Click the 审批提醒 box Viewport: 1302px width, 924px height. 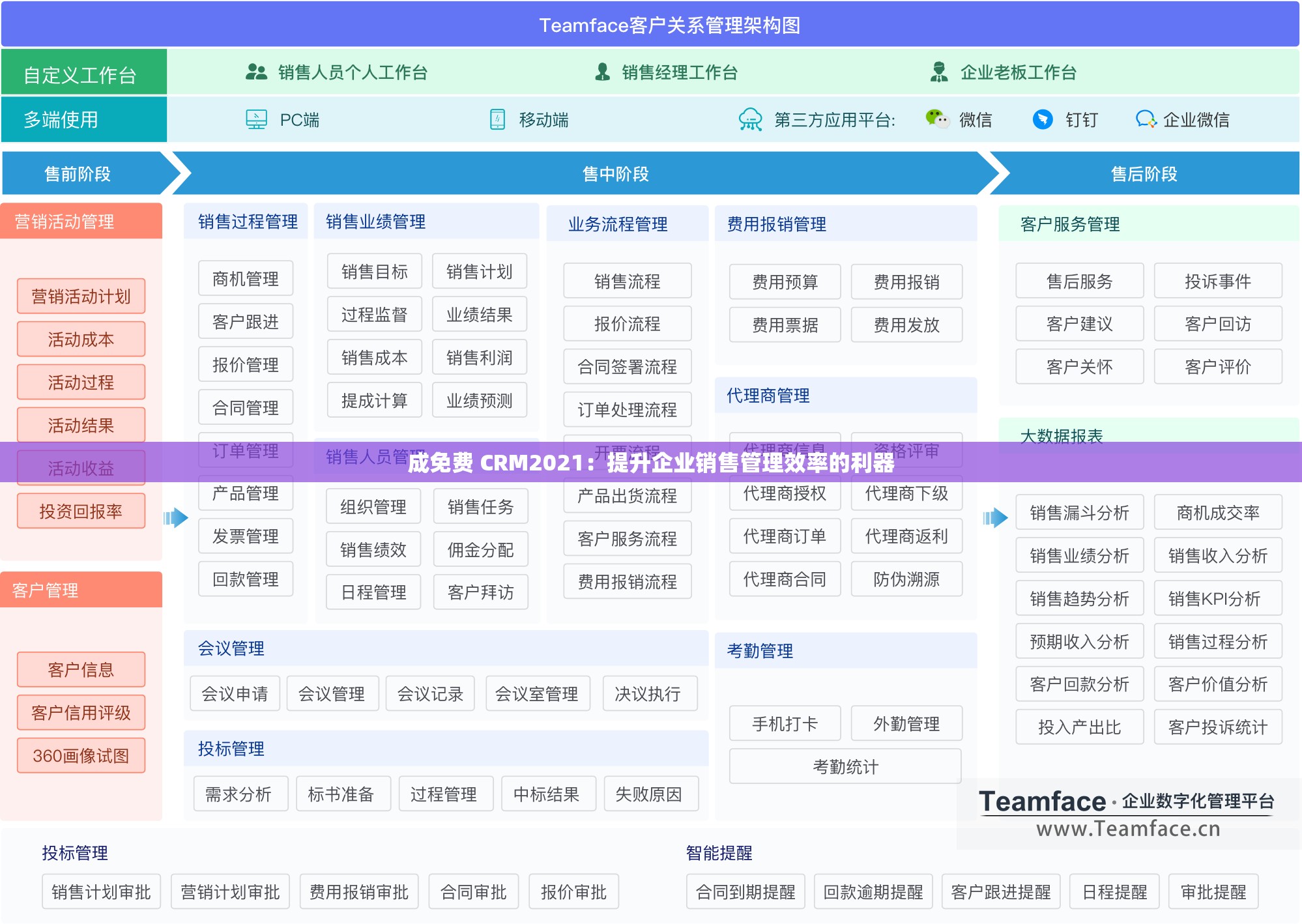[x=1213, y=891]
